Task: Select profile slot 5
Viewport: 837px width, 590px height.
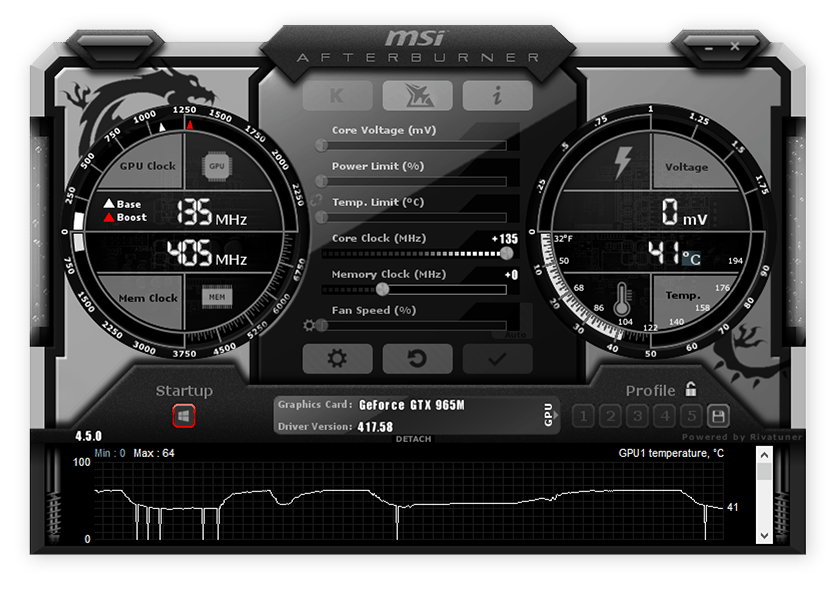Action: click(691, 416)
